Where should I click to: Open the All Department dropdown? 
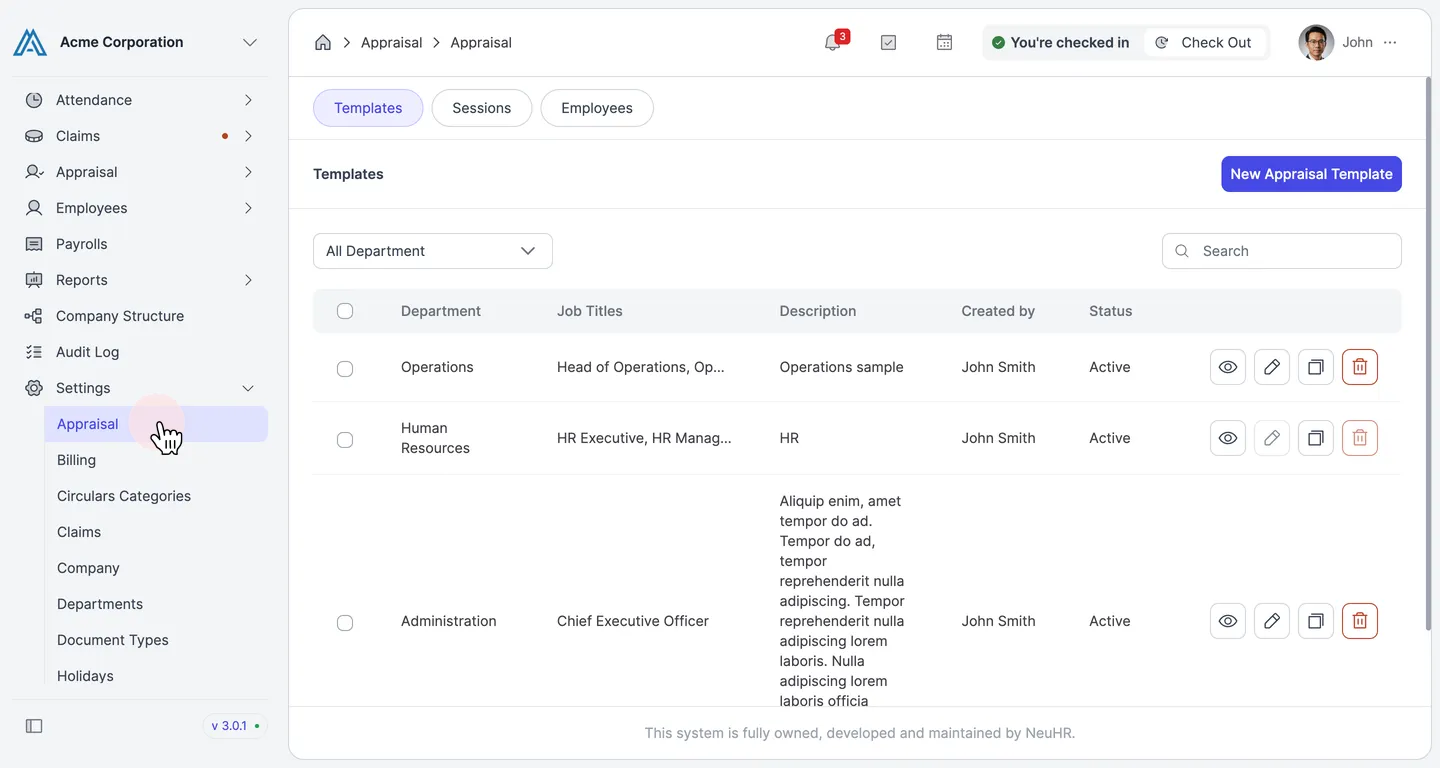(x=433, y=251)
